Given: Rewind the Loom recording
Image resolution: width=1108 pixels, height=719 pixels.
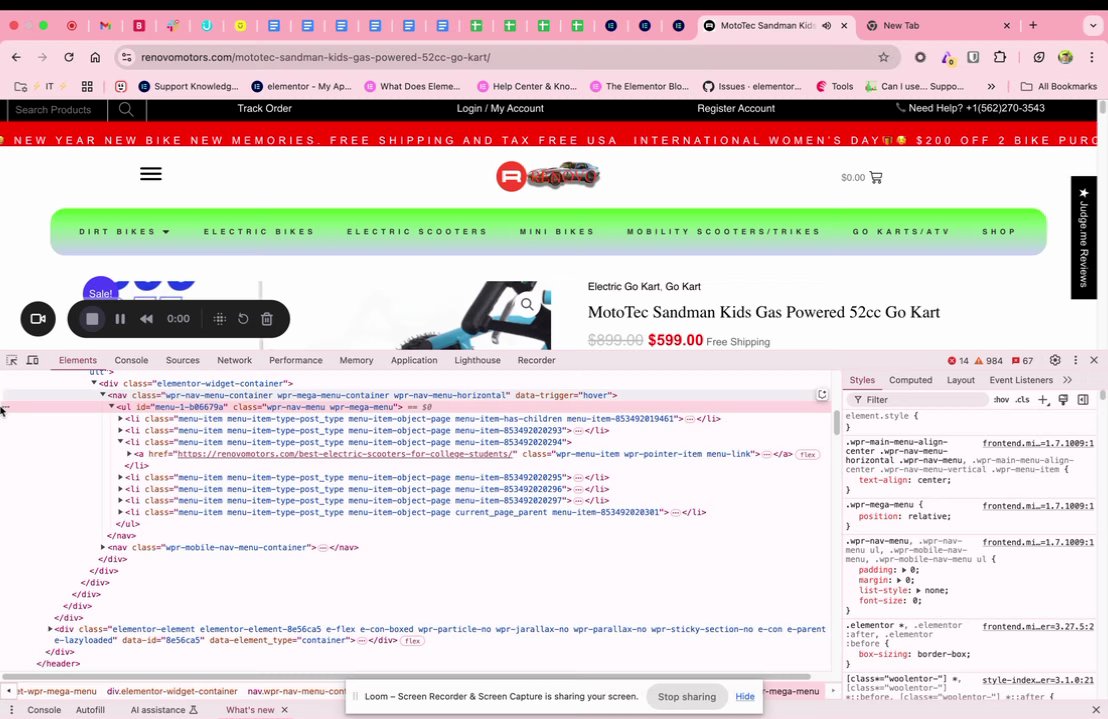Looking at the screenshot, I should point(146,319).
